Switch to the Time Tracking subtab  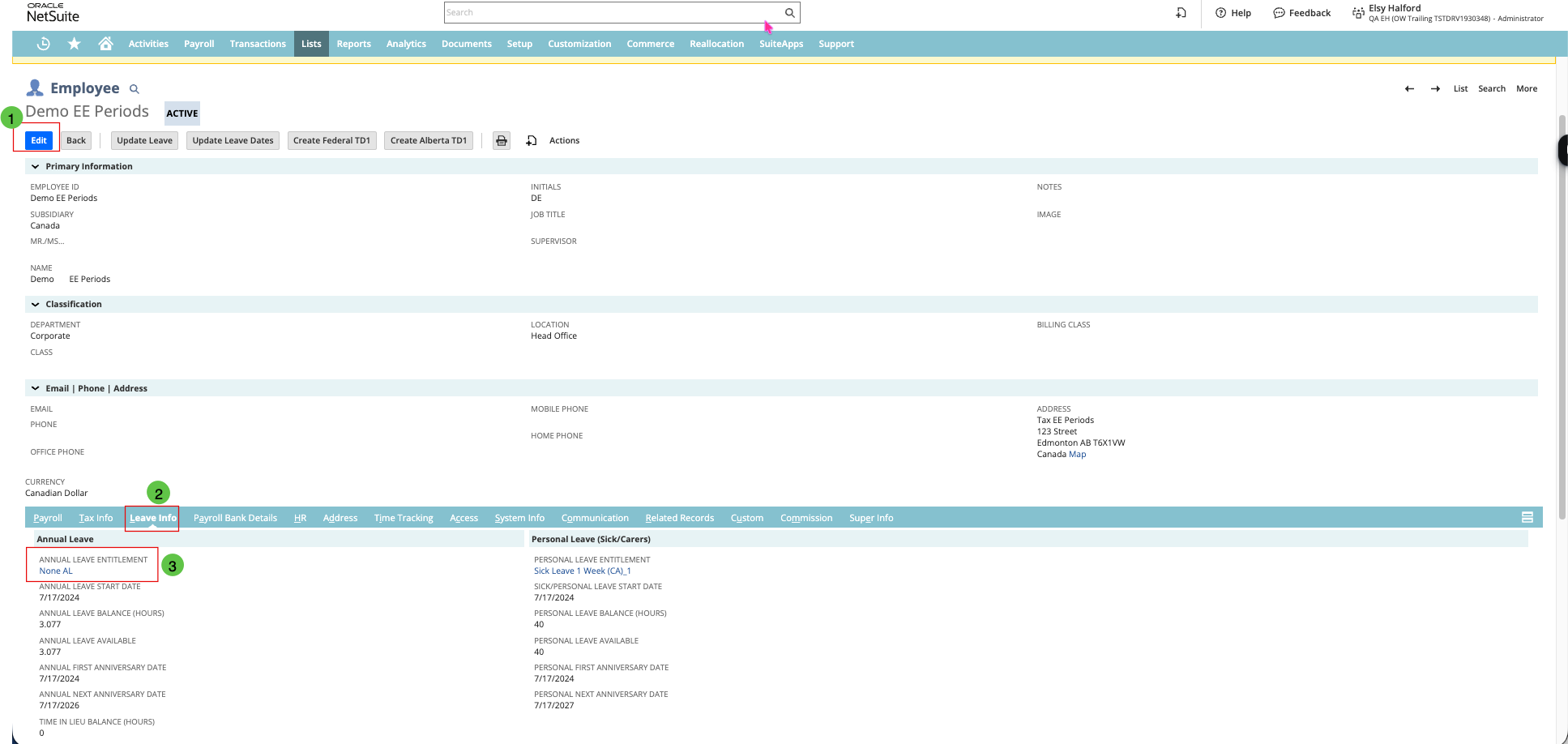click(x=404, y=518)
